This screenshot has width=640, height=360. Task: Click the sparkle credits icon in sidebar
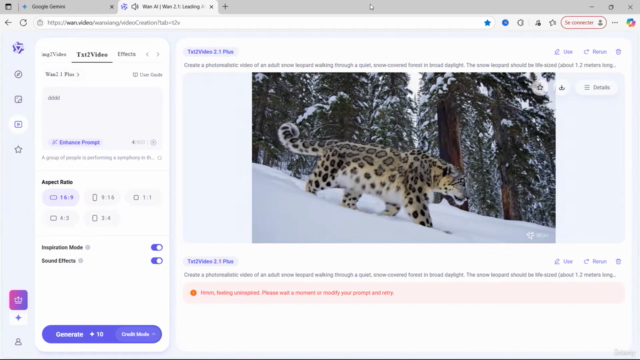18,318
